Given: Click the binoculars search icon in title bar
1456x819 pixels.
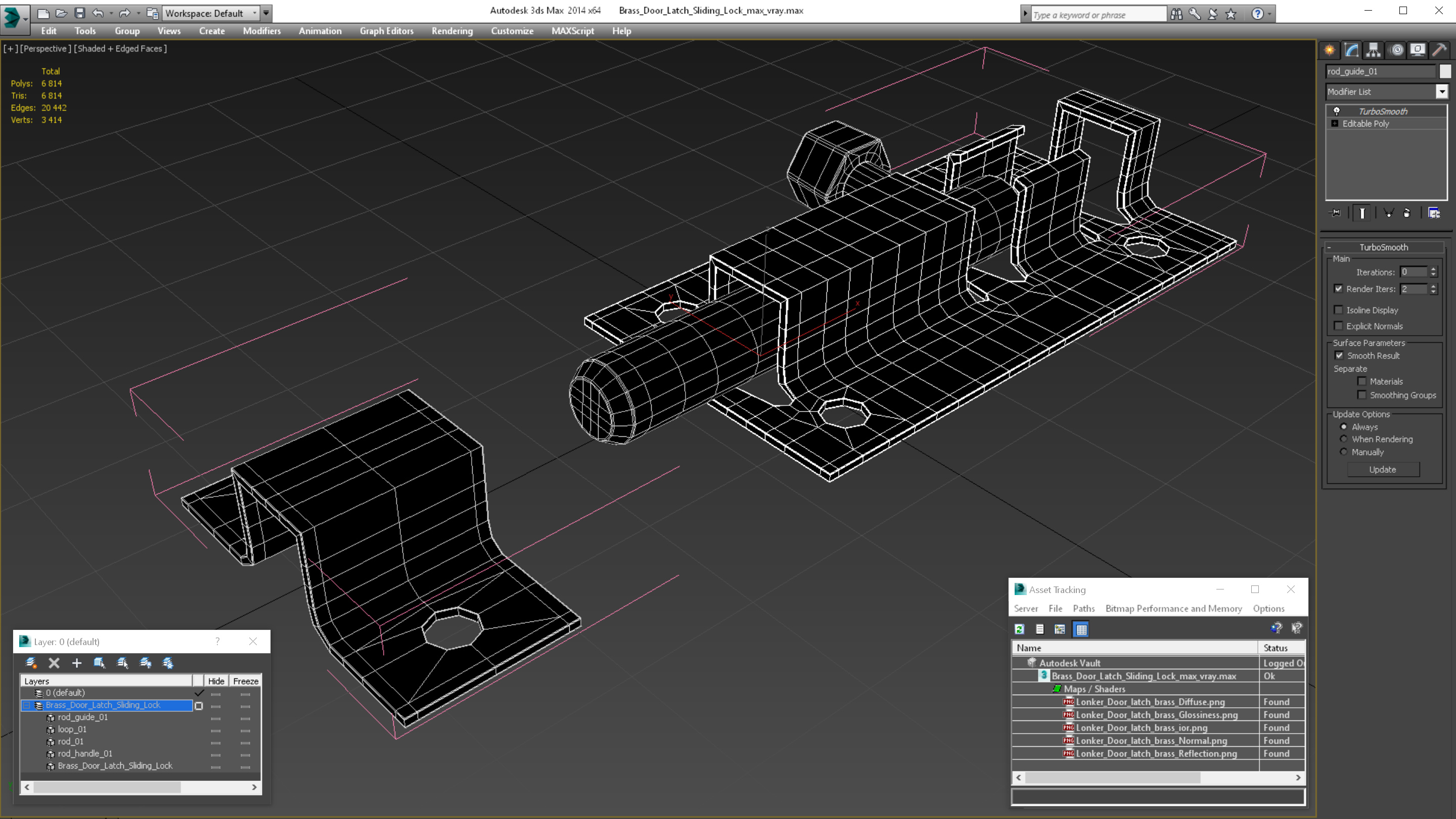Looking at the screenshot, I should (1176, 14).
